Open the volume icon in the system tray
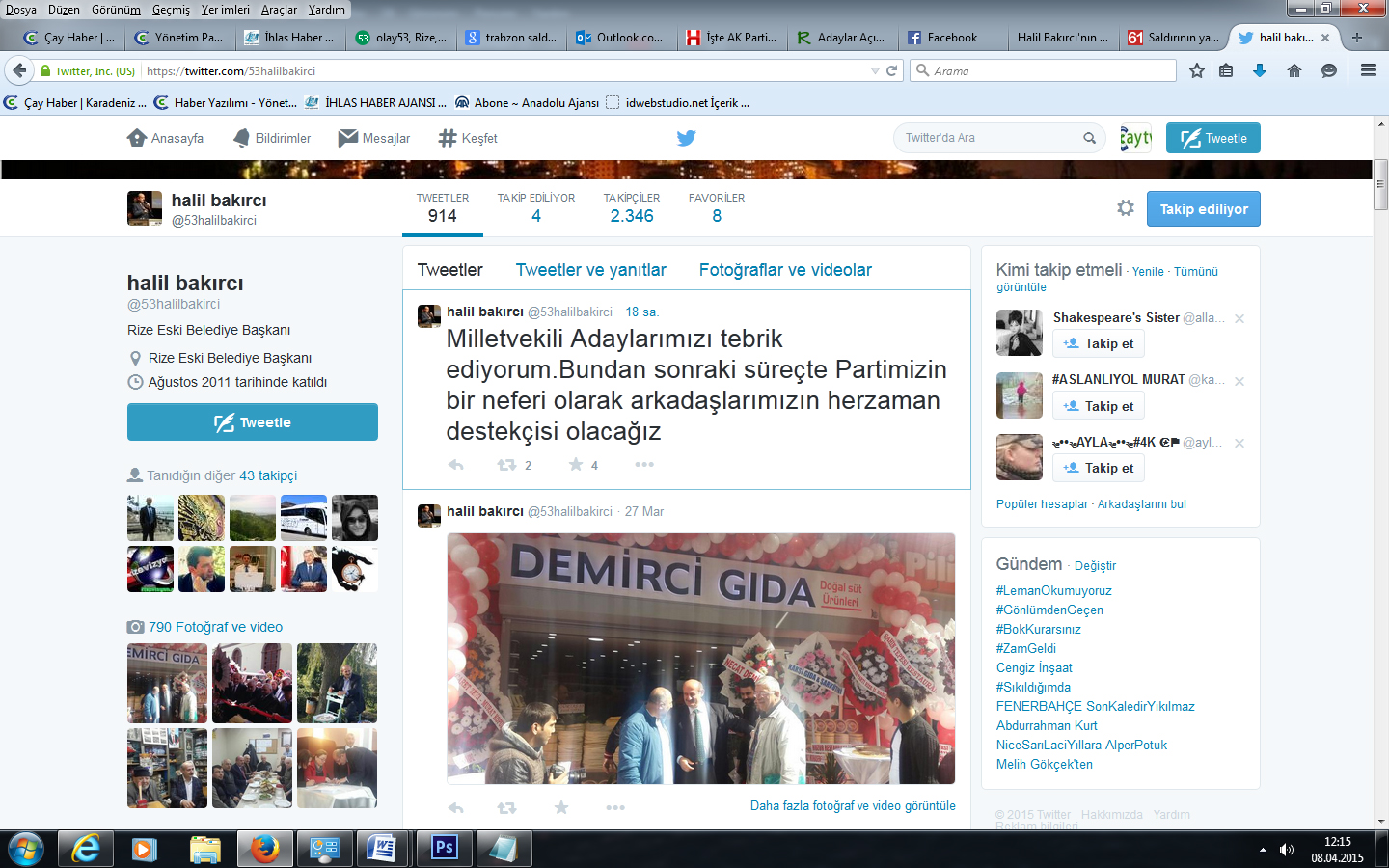The height and width of the screenshot is (868, 1389). pyautogui.click(x=1286, y=850)
